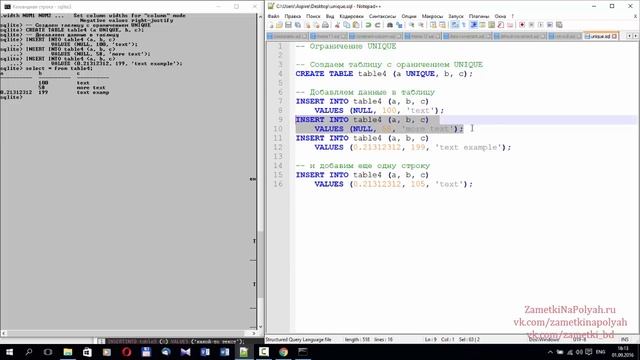Click the Stop Recording macro icon
Viewport: 640px width, 360px height.
tap(531, 25)
